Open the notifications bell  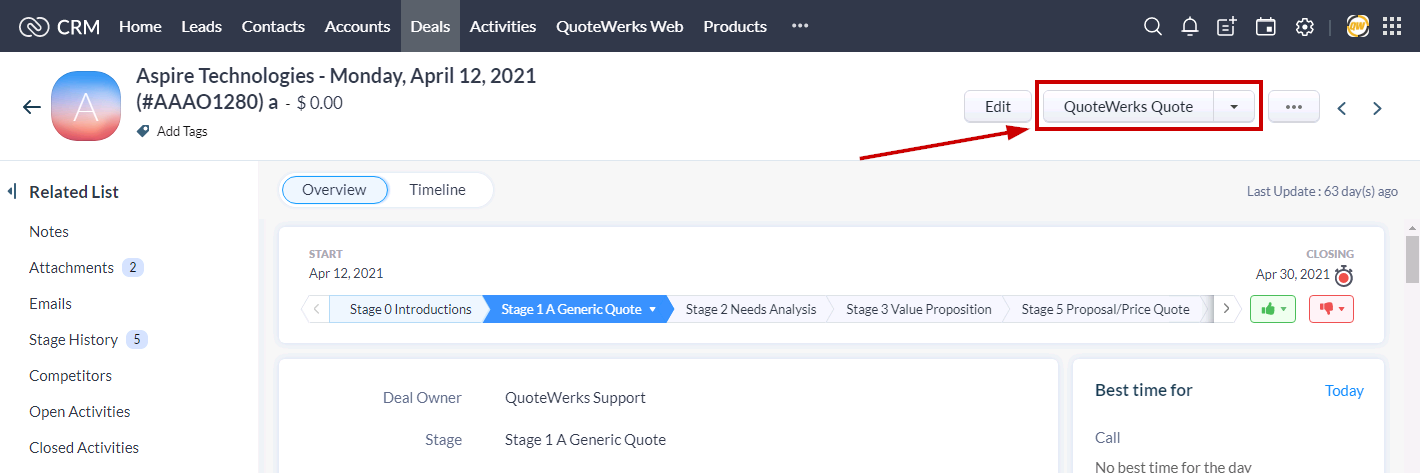click(x=1190, y=27)
